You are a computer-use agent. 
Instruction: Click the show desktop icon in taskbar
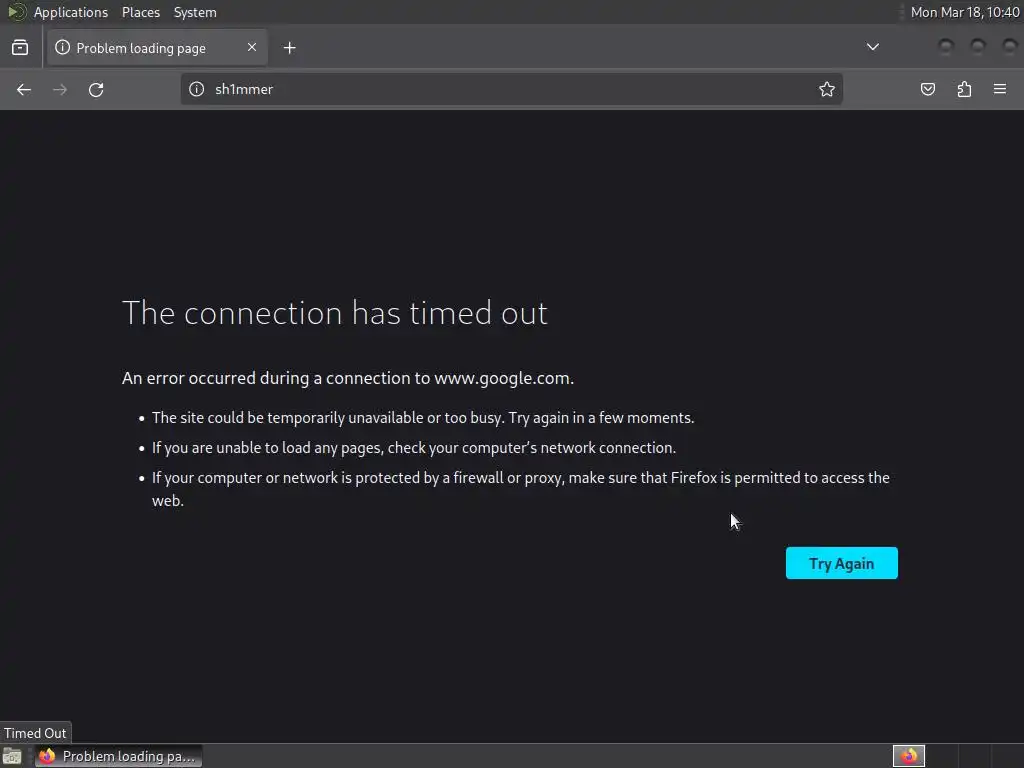(x=12, y=756)
